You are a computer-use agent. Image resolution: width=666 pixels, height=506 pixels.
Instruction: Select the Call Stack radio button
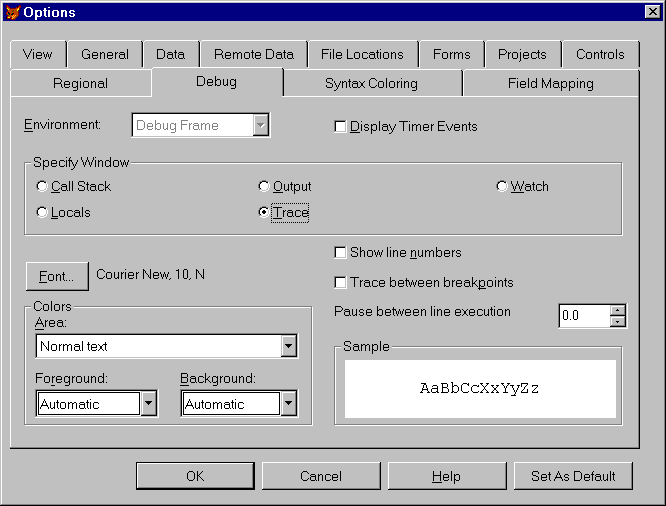point(41,187)
